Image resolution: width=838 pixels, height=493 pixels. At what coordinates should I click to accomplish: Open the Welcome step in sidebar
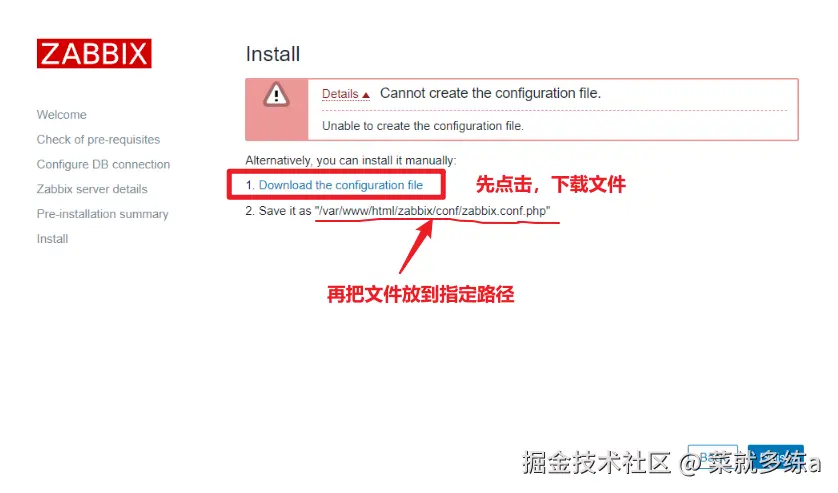(x=61, y=115)
